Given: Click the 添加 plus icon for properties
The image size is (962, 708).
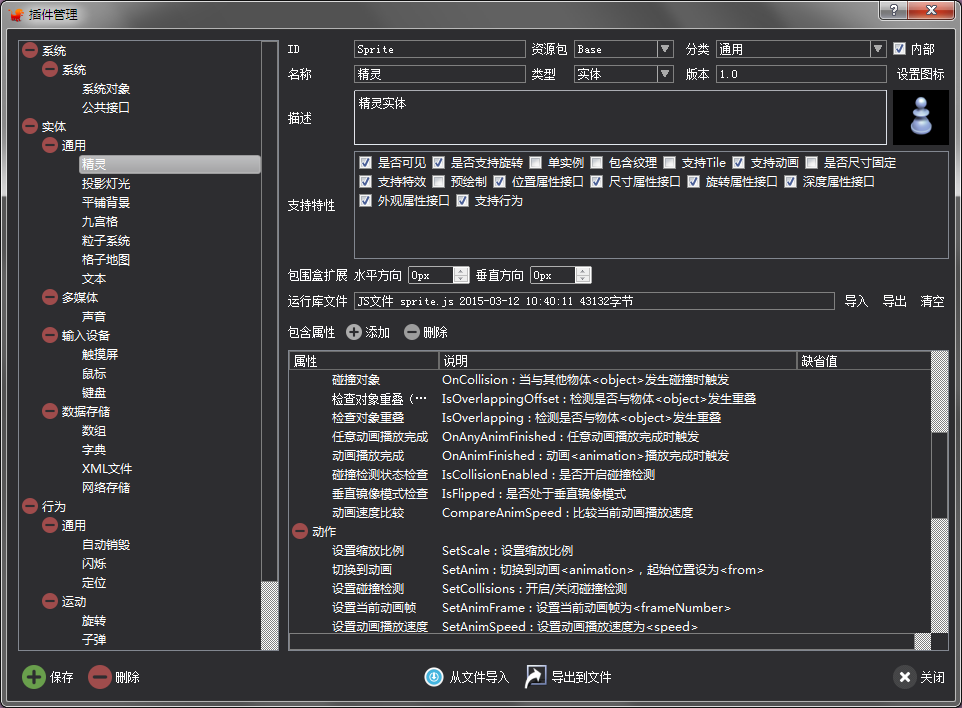Looking at the screenshot, I should [x=354, y=332].
